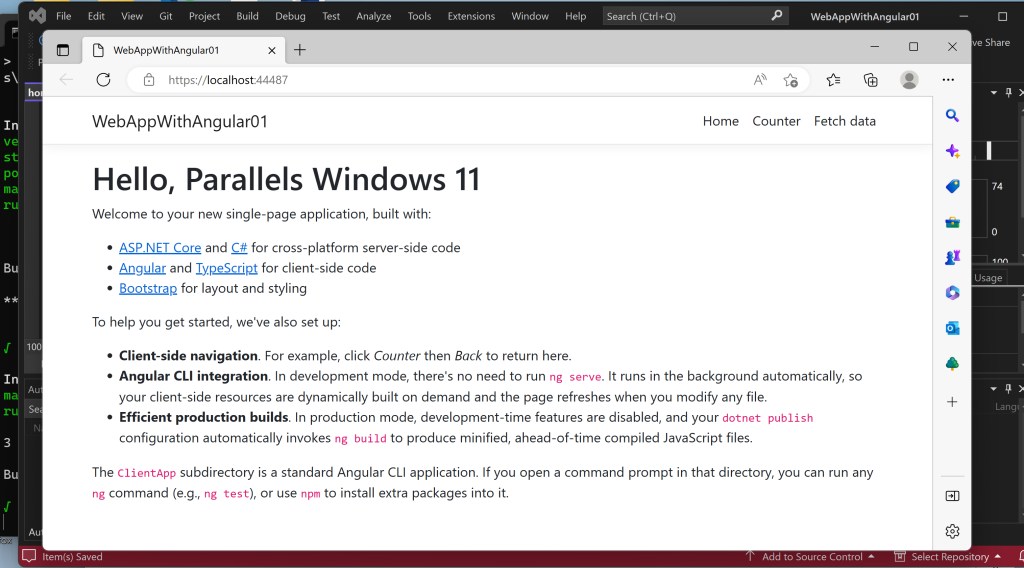Open Copilot sparkle icon in sidebar
This screenshot has width=1024, height=568.
click(x=952, y=151)
